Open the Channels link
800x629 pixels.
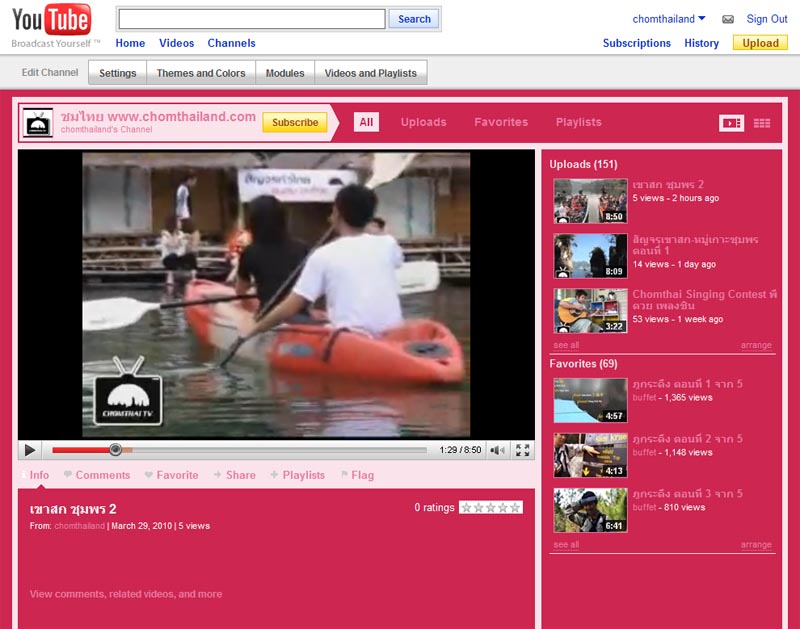point(231,43)
